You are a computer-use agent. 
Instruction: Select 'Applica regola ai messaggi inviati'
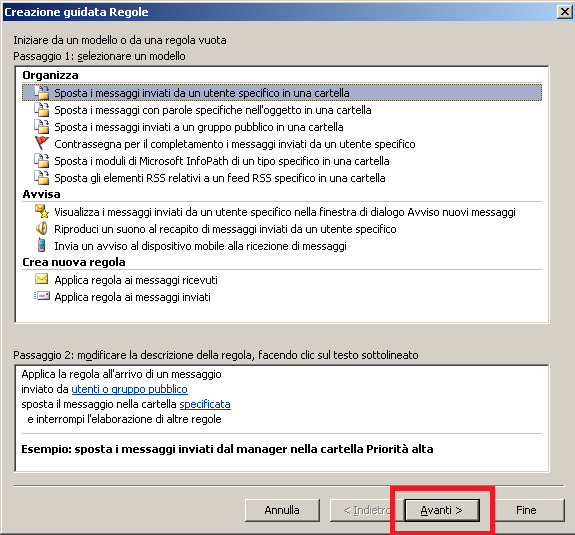[x=132, y=297]
